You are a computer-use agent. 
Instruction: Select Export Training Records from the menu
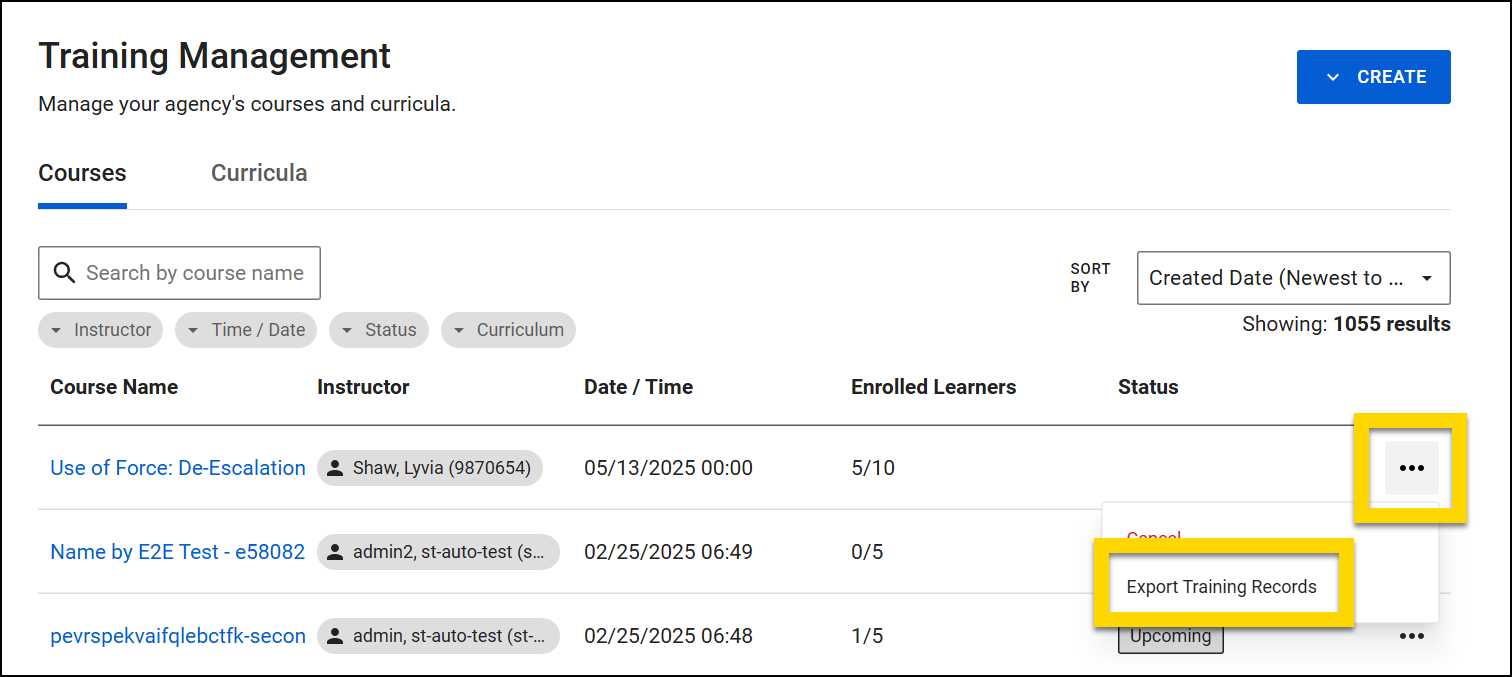coord(1224,587)
